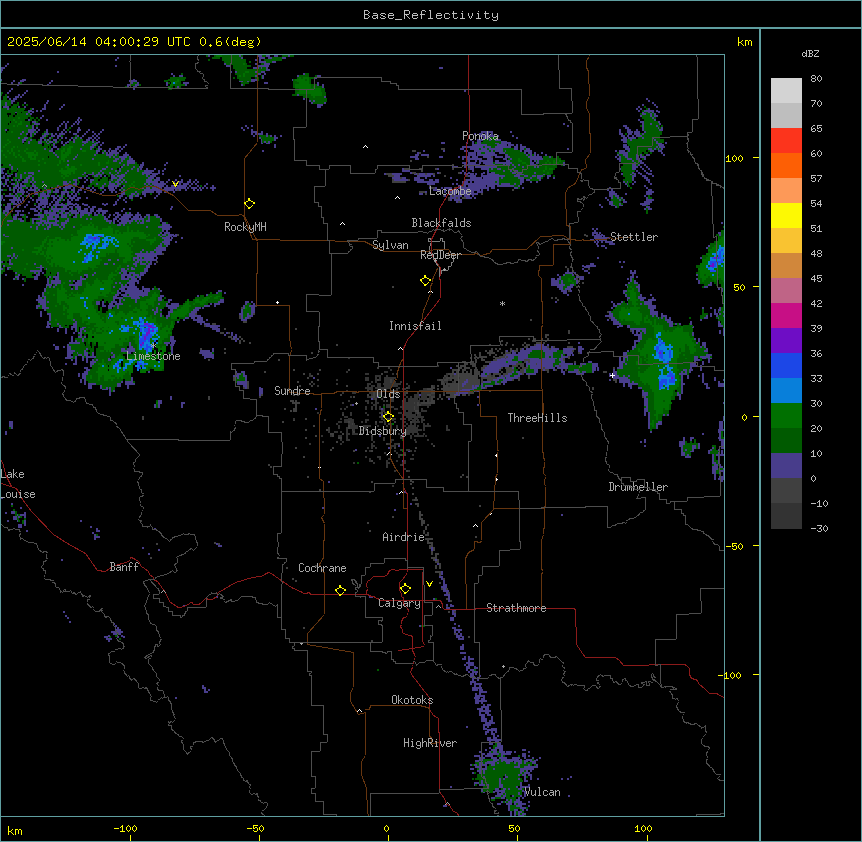Click the km unit label at top right
Viewport: 862px width, 842px height.
point(745,42)
